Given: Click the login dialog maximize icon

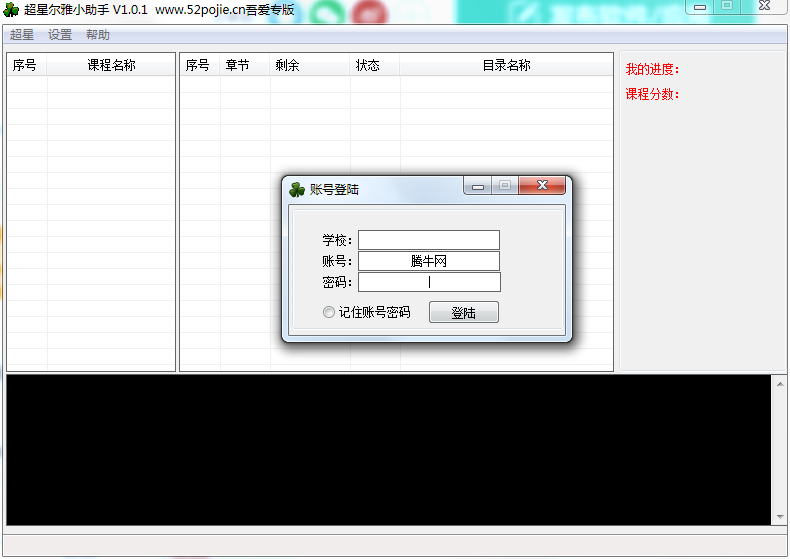Looking at the screenshot, I should click(x=505, y=185).
